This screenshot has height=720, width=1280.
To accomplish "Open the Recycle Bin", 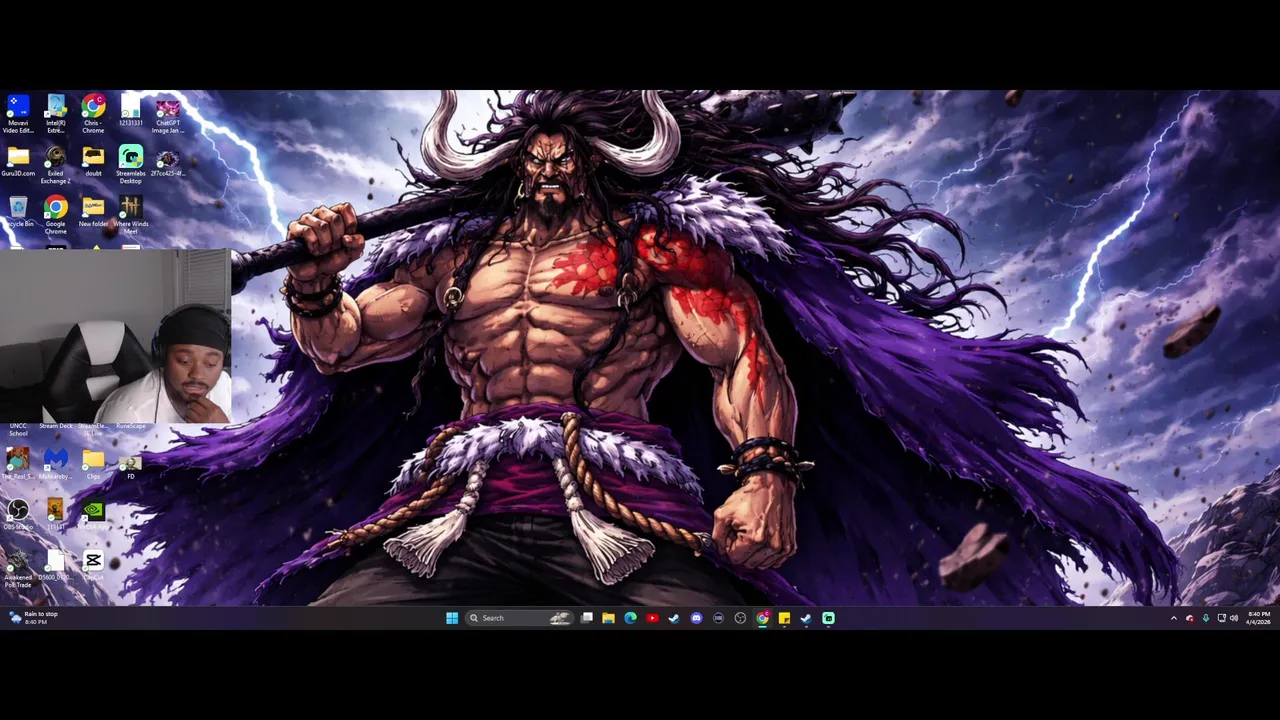I will 18,212.
